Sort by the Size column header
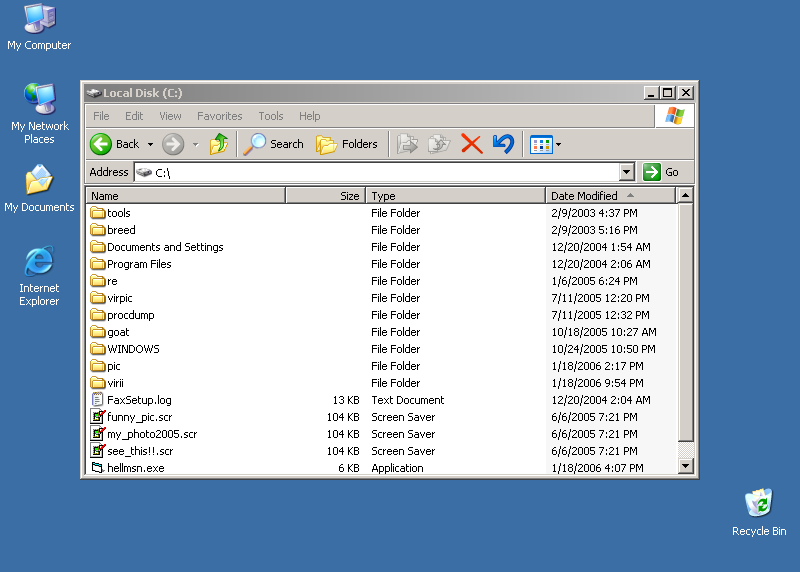 point(326,195)
